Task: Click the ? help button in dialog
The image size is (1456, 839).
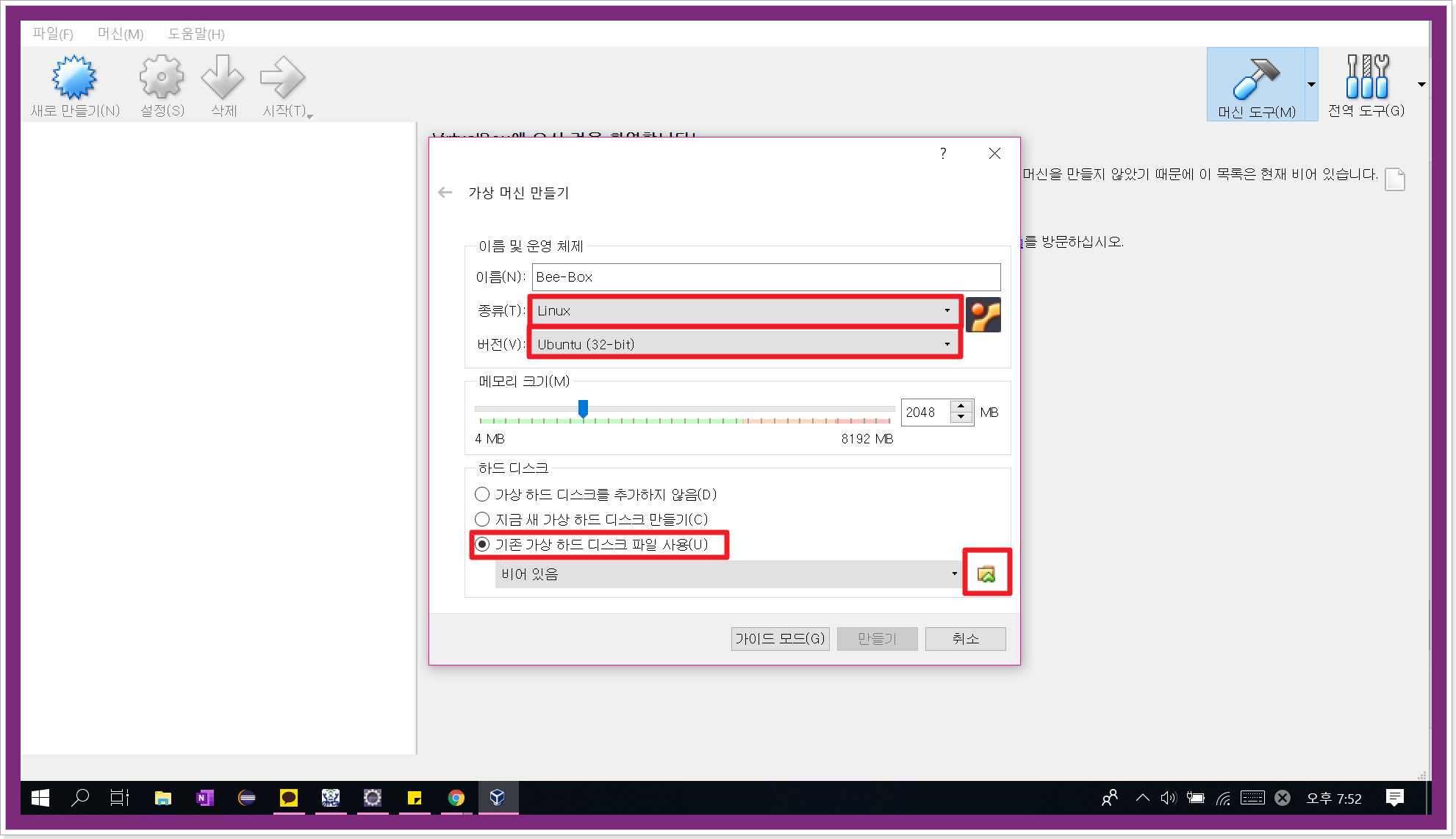Action: pos(943,153)
